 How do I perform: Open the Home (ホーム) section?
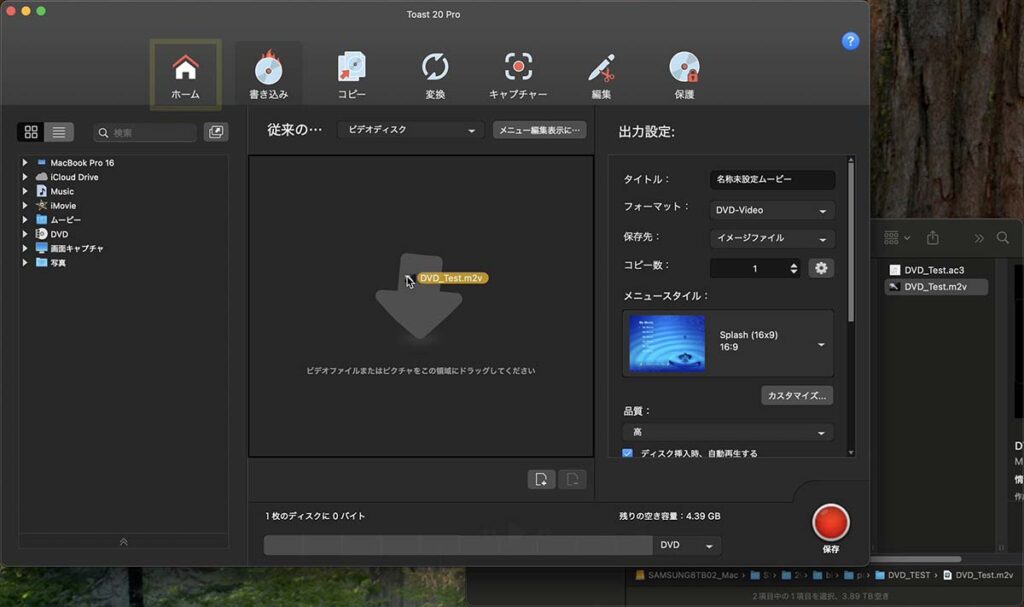coord(185,75)
